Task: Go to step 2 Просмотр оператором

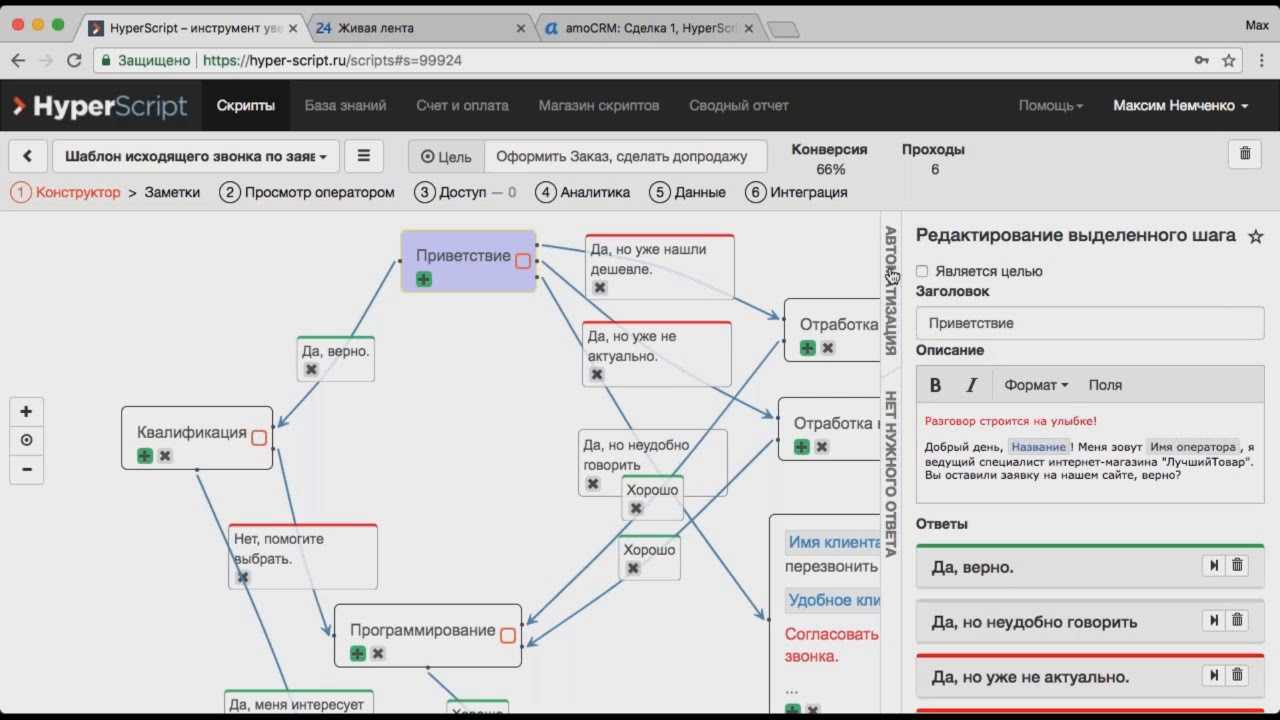Action: click(307, 192)
